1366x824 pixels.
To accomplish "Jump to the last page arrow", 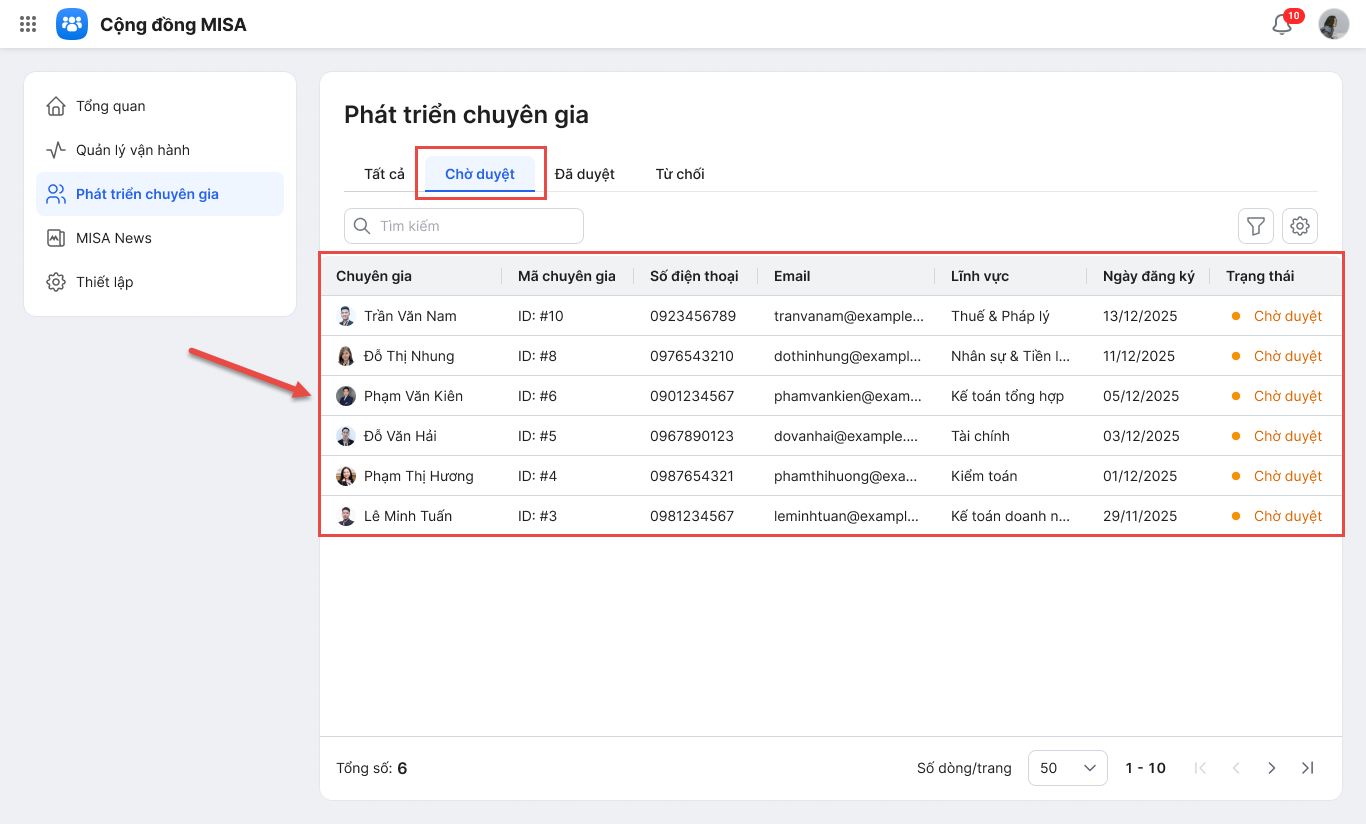I will coord(1307,768).
